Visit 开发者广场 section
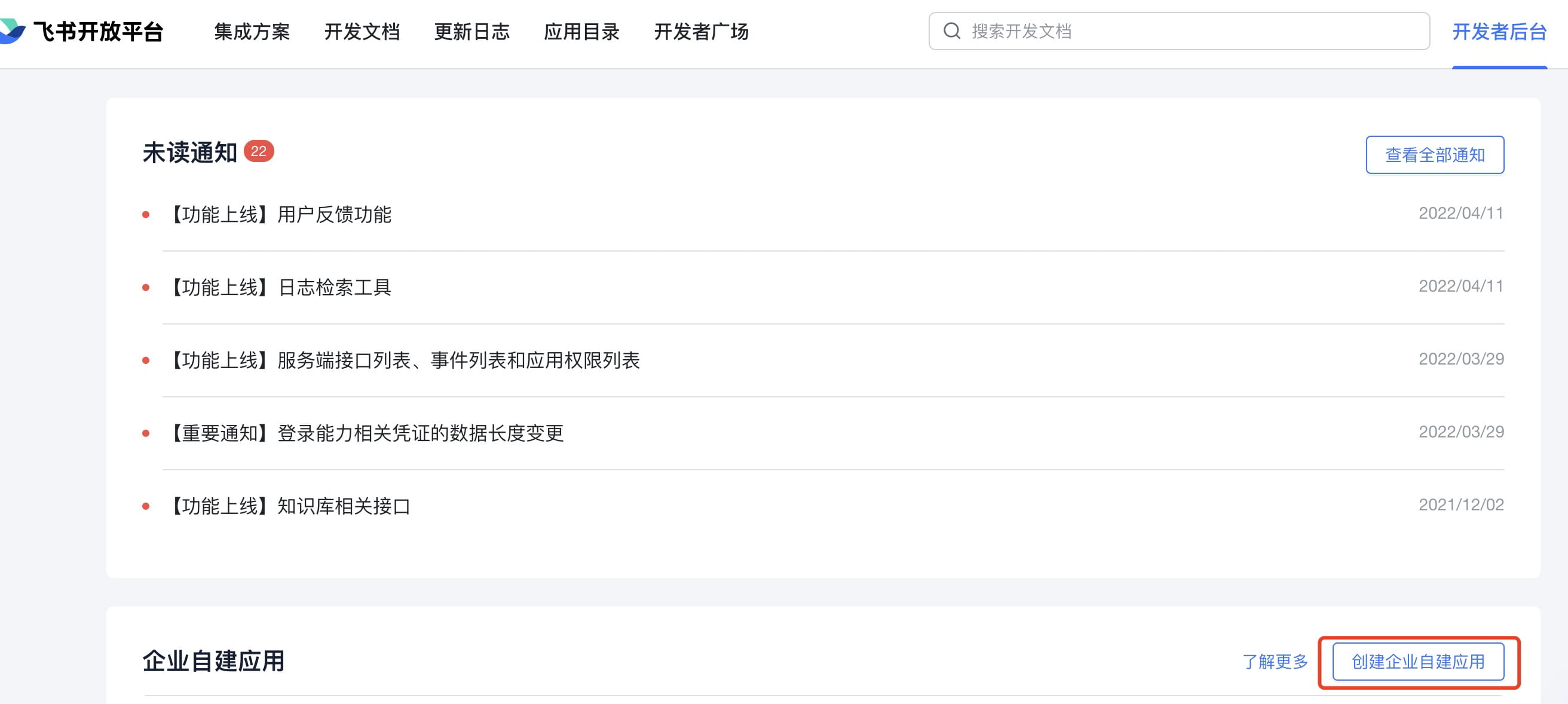Image resolution: width=1568 pixels, height=704 pixels. (x=701, y=32)
